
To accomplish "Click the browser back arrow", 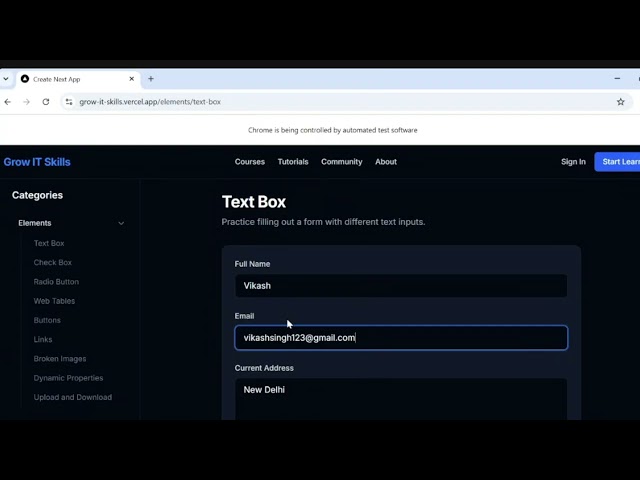I will coord(8,102).
